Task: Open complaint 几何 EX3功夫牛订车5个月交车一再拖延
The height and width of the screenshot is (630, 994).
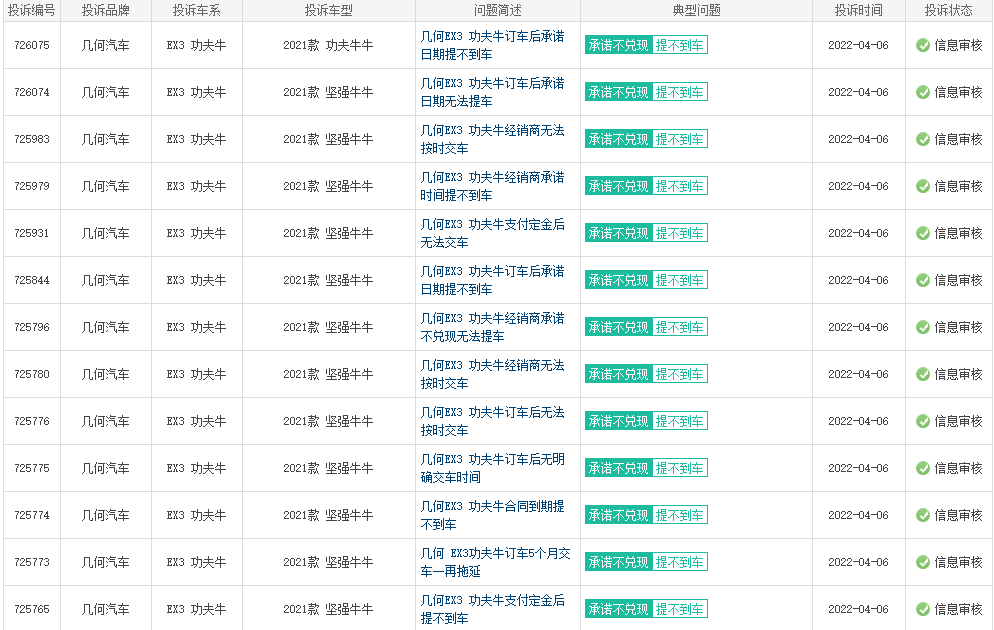Action: 496,562
